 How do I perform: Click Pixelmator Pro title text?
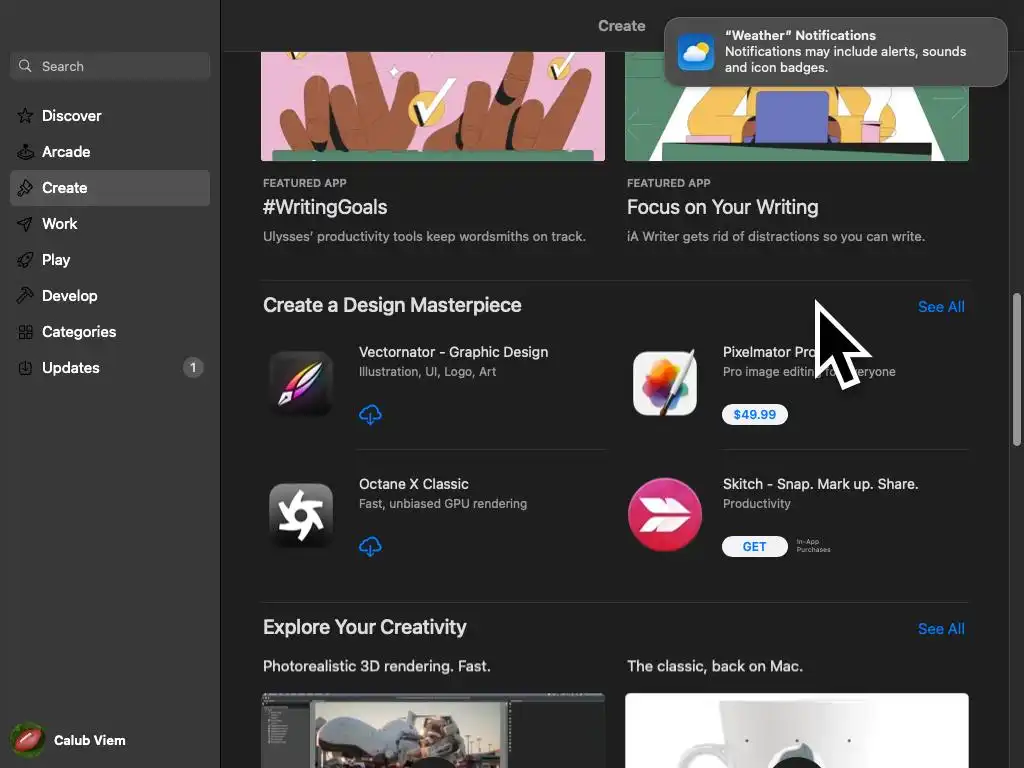(769, 352)
